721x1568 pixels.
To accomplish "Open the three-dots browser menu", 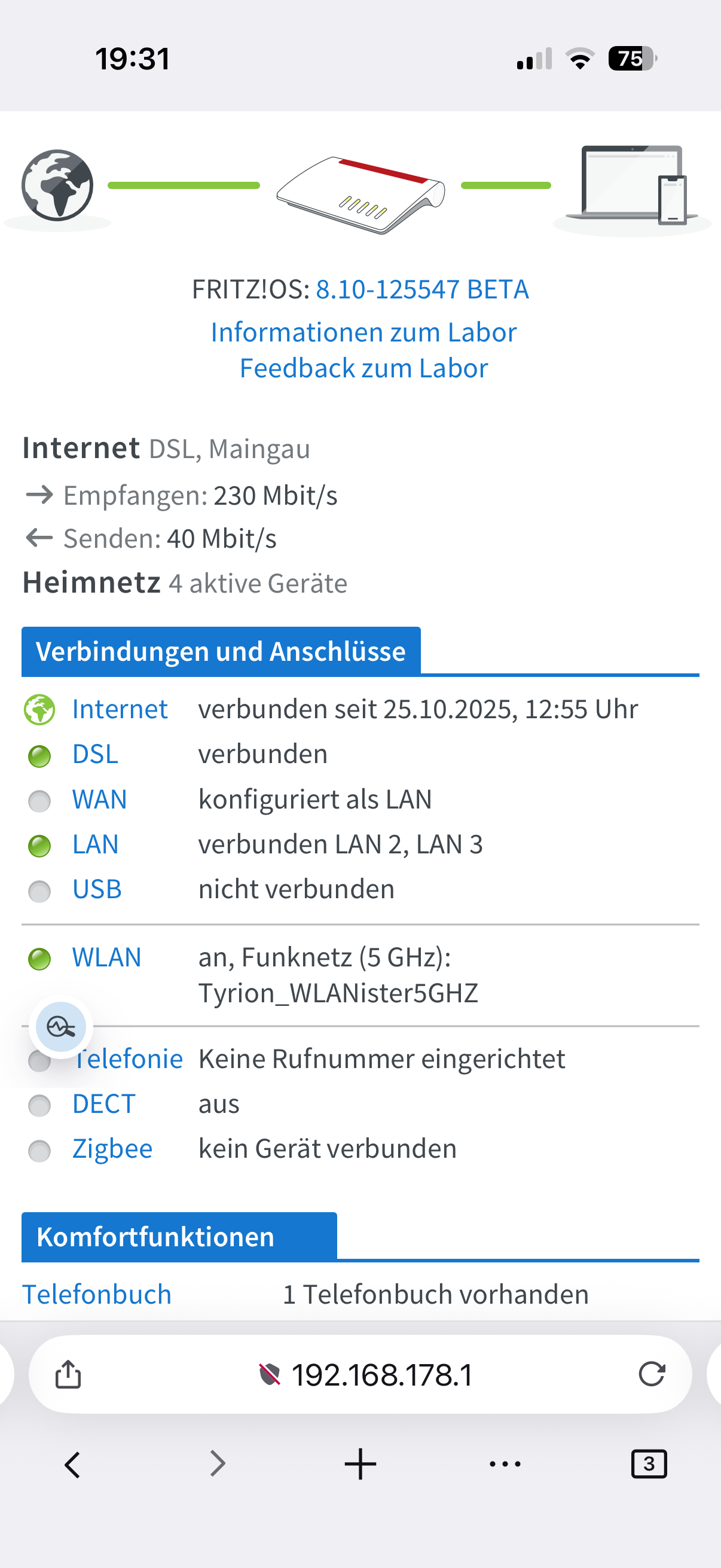I will [505, 1464].
